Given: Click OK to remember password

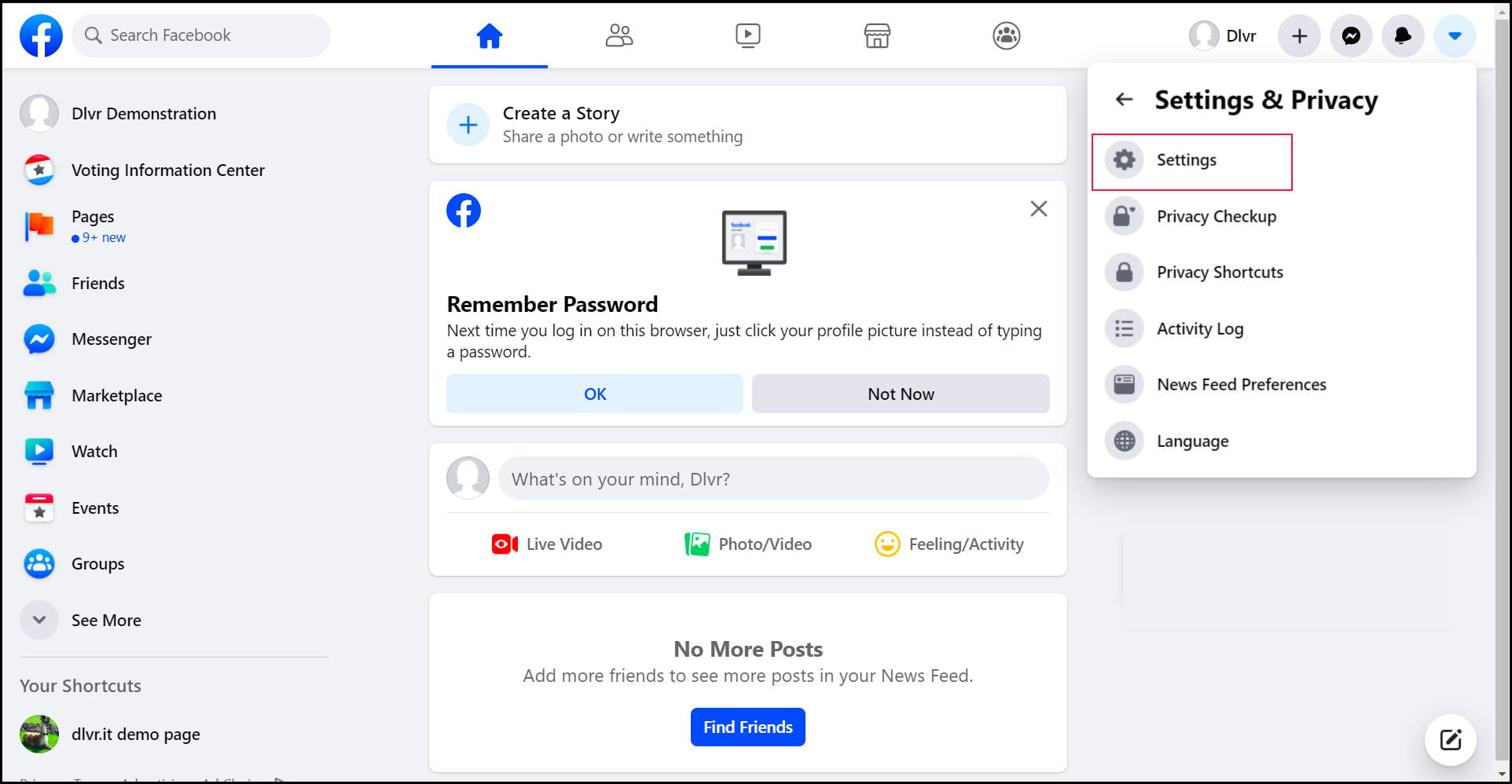Looking at the screenshot, I should [x=595, y=394].
